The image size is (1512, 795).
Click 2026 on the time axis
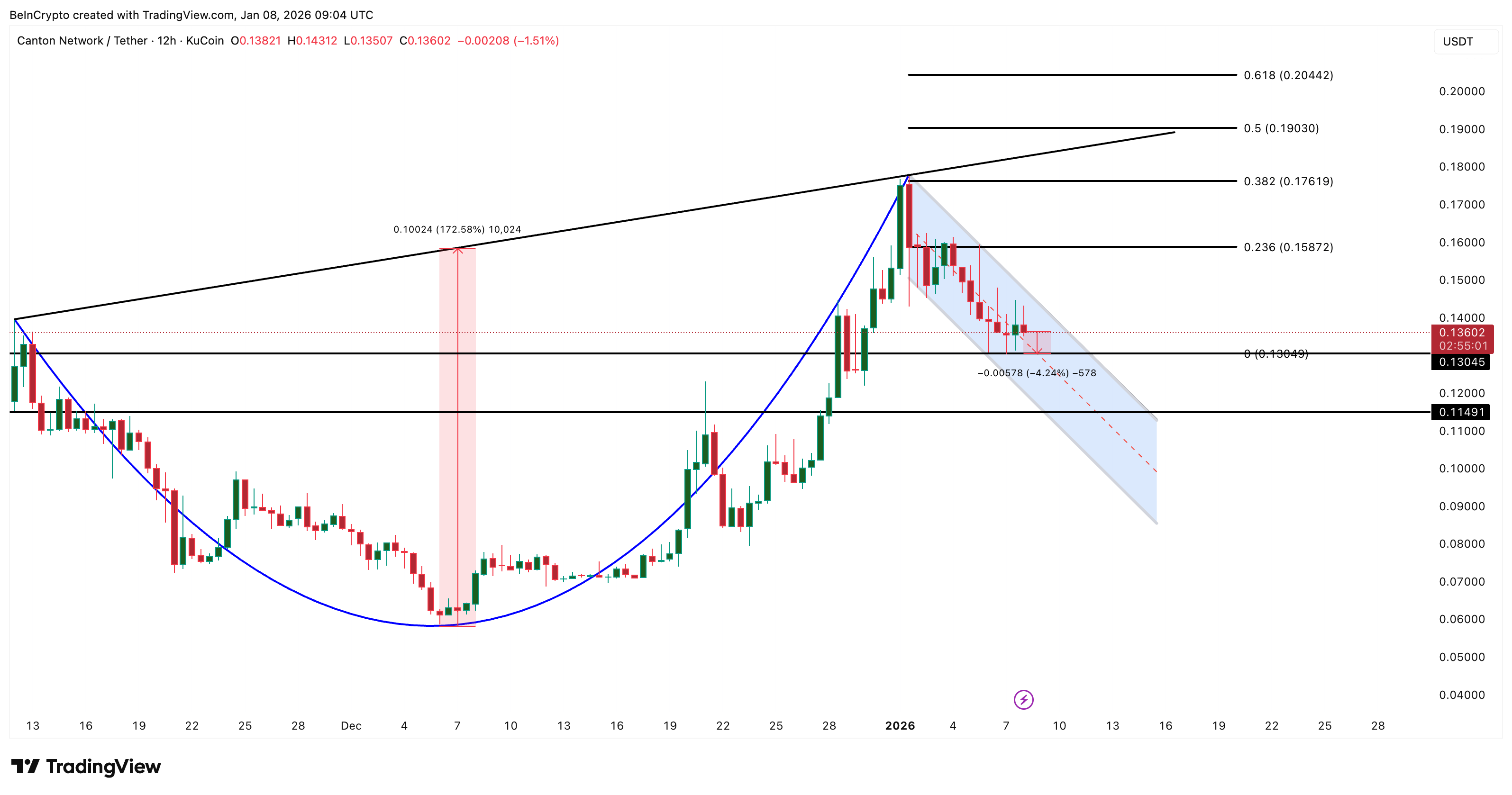tap(901, 725)
